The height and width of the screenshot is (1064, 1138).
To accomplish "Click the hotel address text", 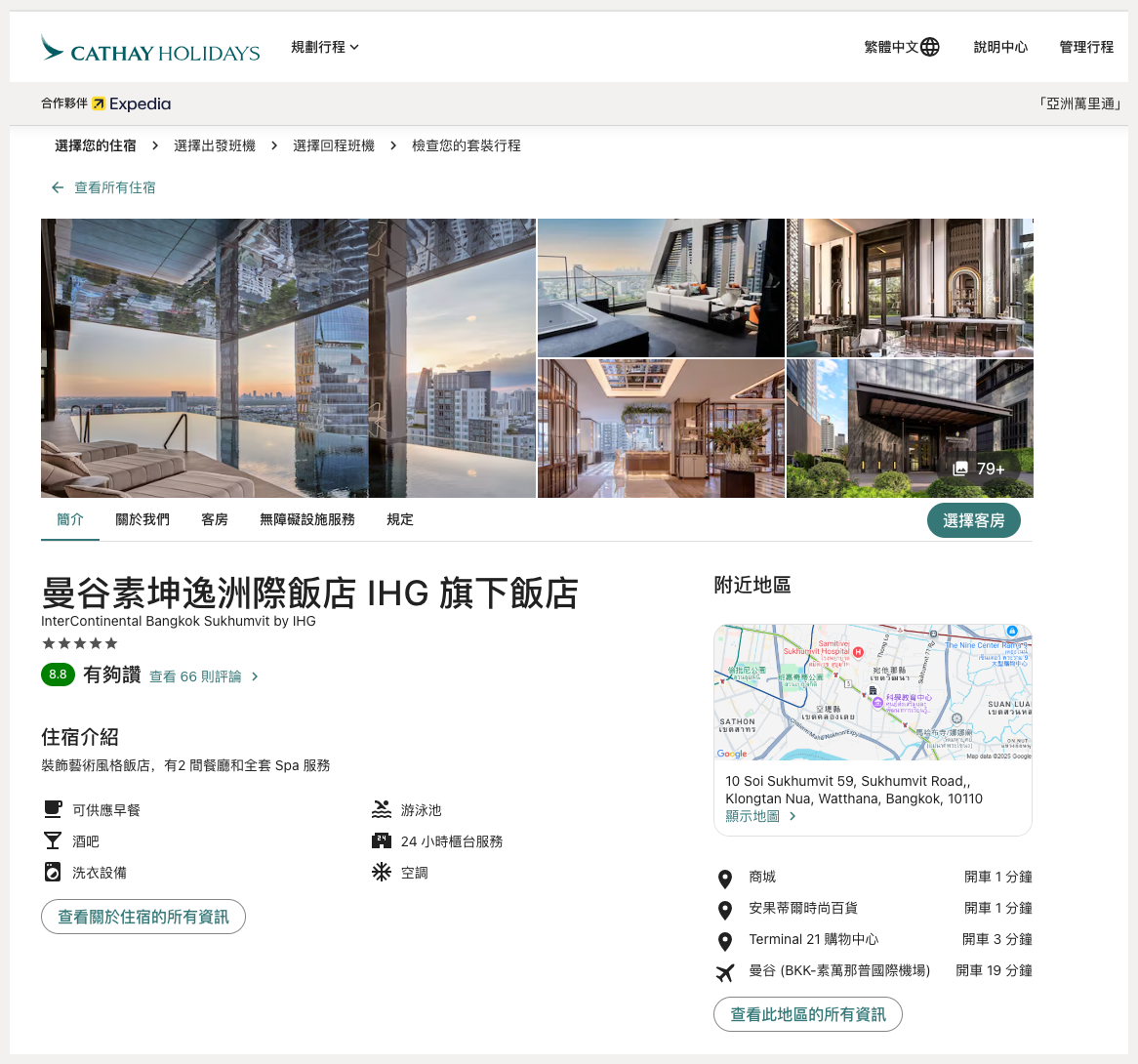I will 853,790.
